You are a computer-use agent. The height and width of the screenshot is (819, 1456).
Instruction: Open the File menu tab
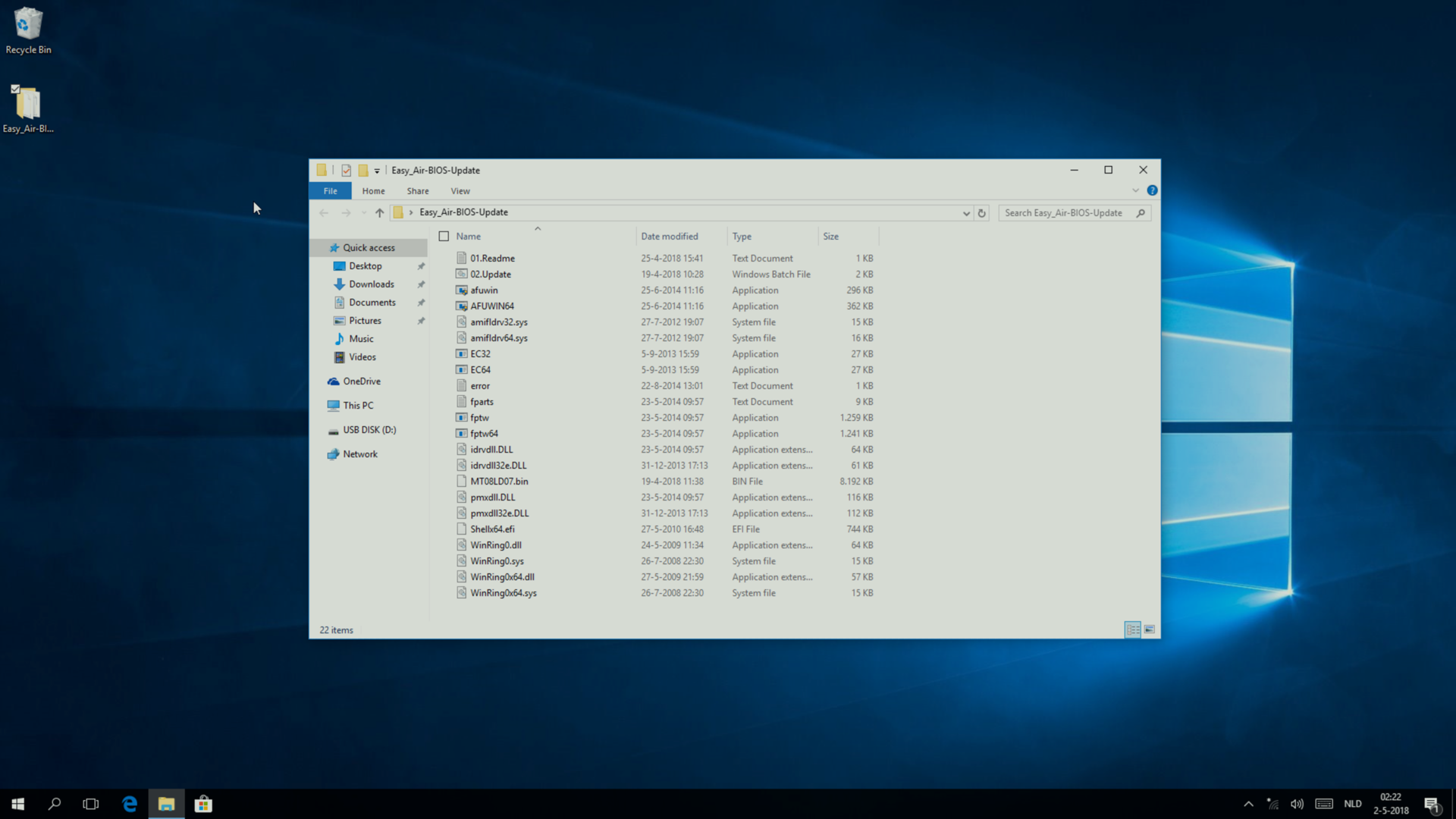[x=330, y=191]
